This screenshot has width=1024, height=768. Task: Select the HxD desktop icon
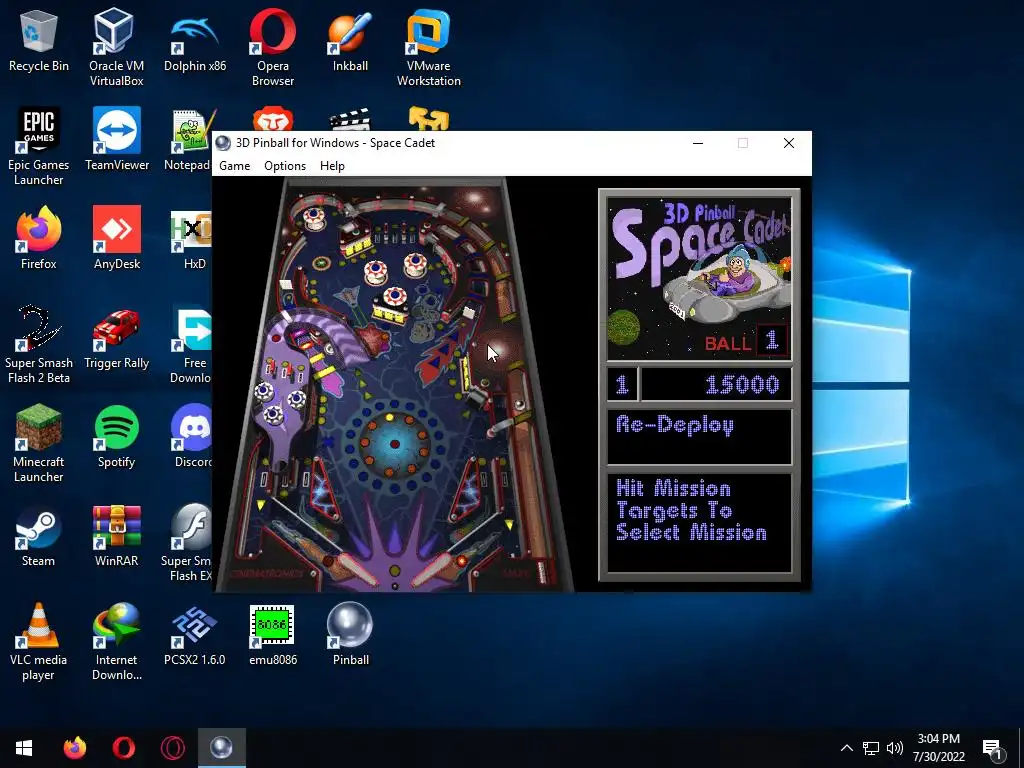click(x=192, y=238)
